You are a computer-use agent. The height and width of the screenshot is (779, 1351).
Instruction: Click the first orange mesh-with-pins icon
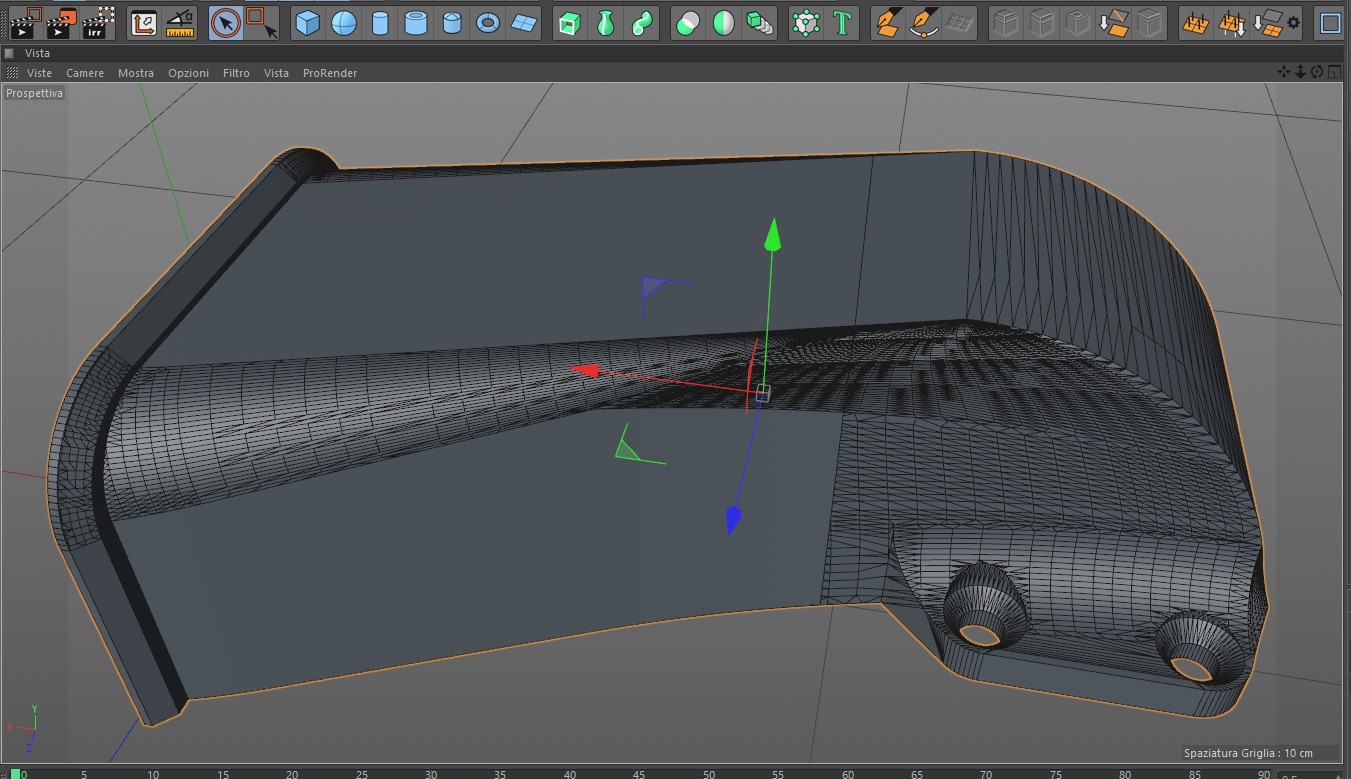(1195, 23)
